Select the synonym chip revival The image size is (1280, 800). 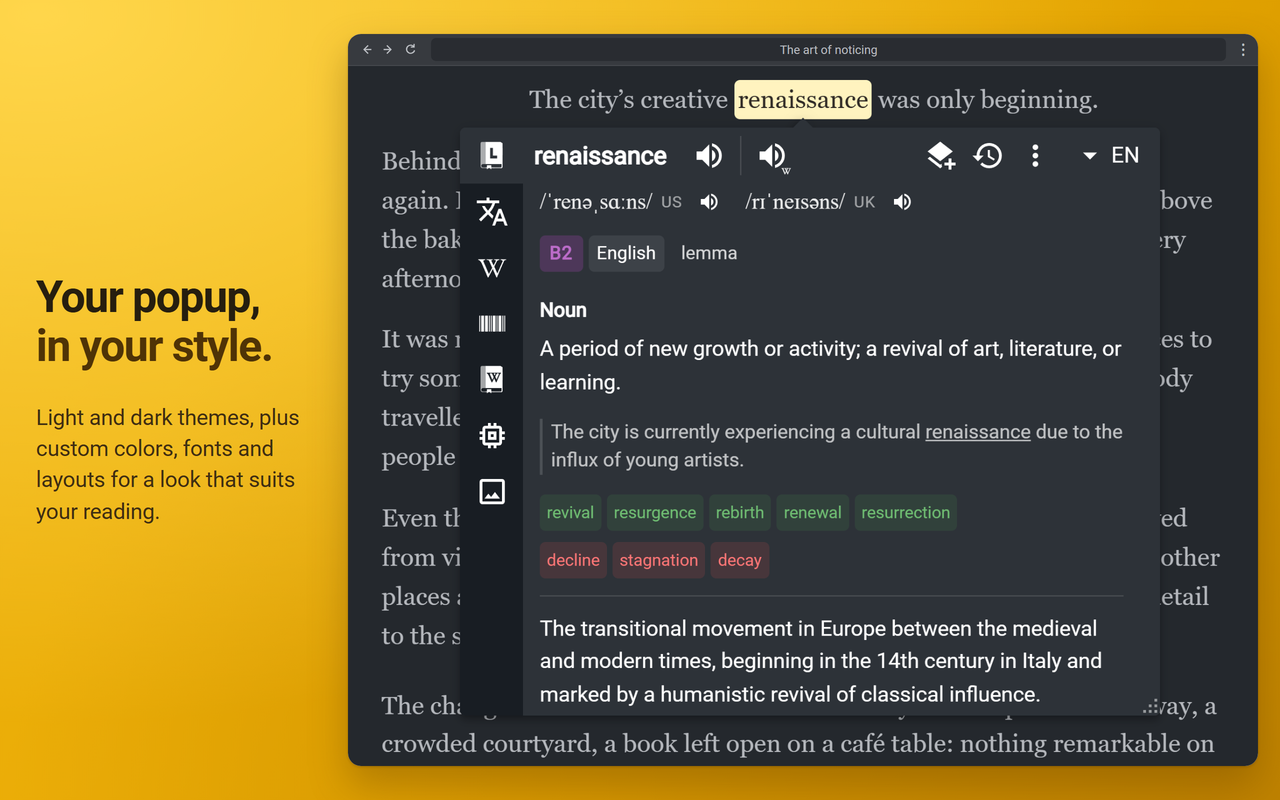(570, 513)
